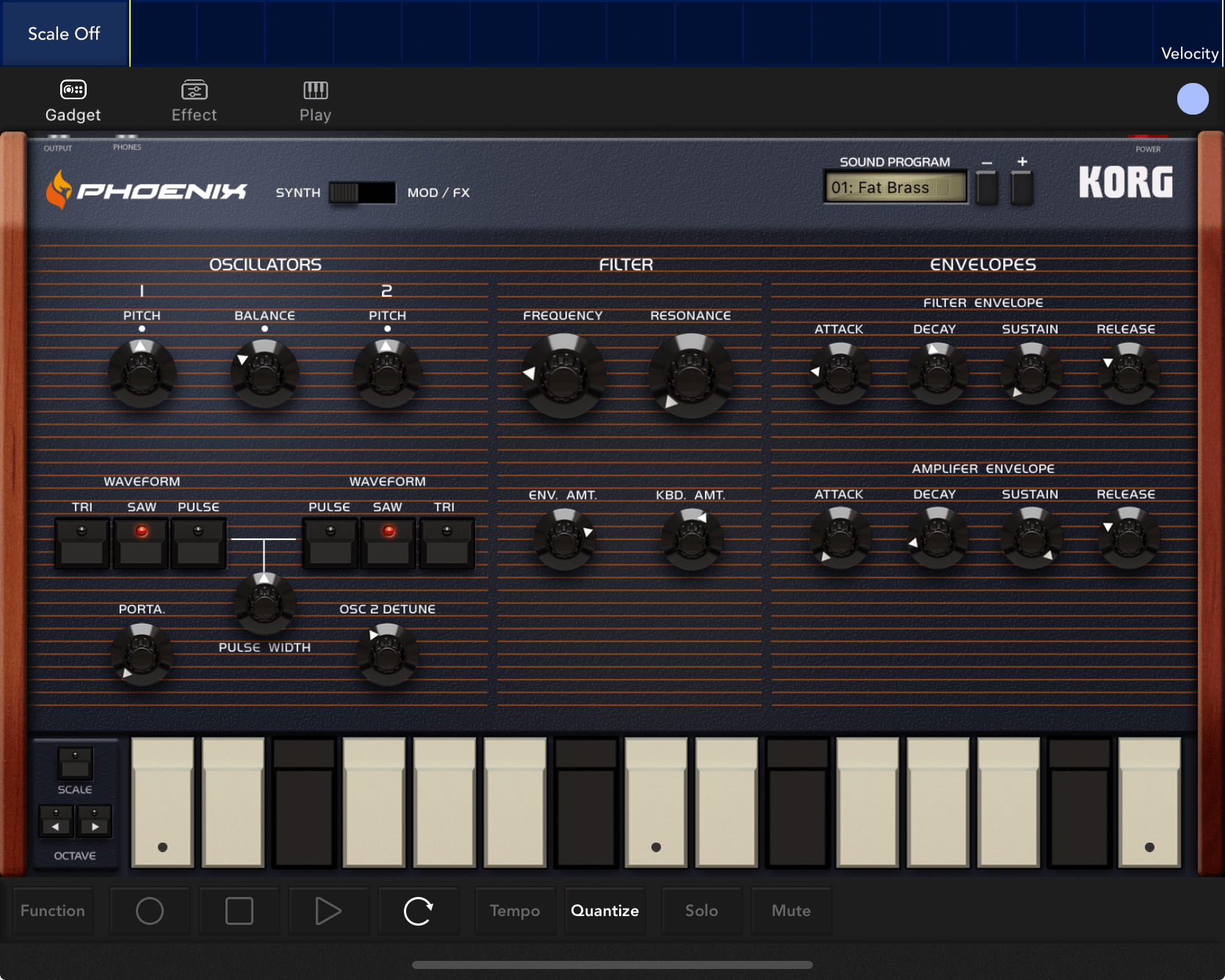Play the last white key with a dot
This screenshot has height=980, width=1225.
click(1149, 803)
